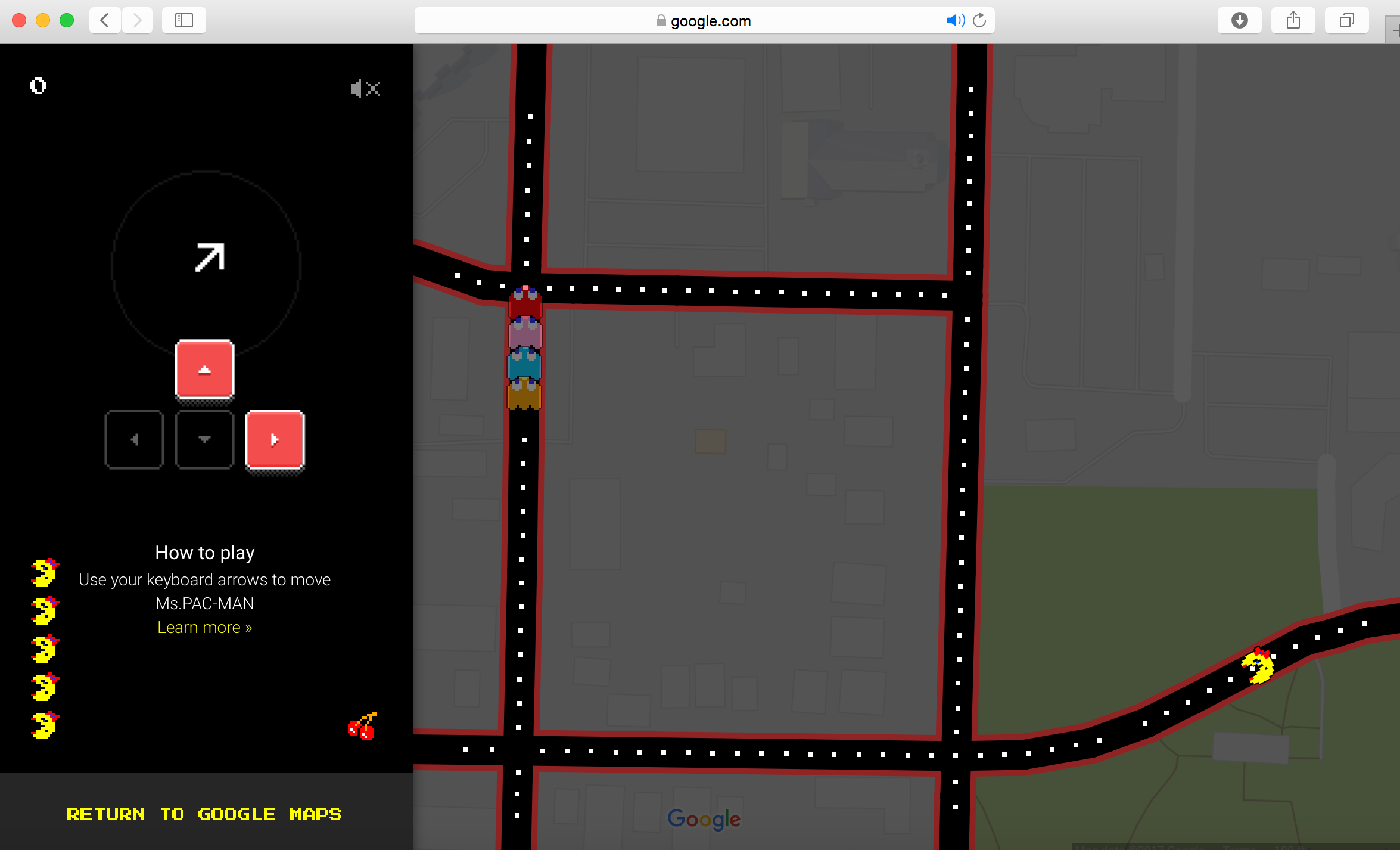Go back with browser back button
The height and width of the screenshot is (850, 1400).
click(105, 20)
